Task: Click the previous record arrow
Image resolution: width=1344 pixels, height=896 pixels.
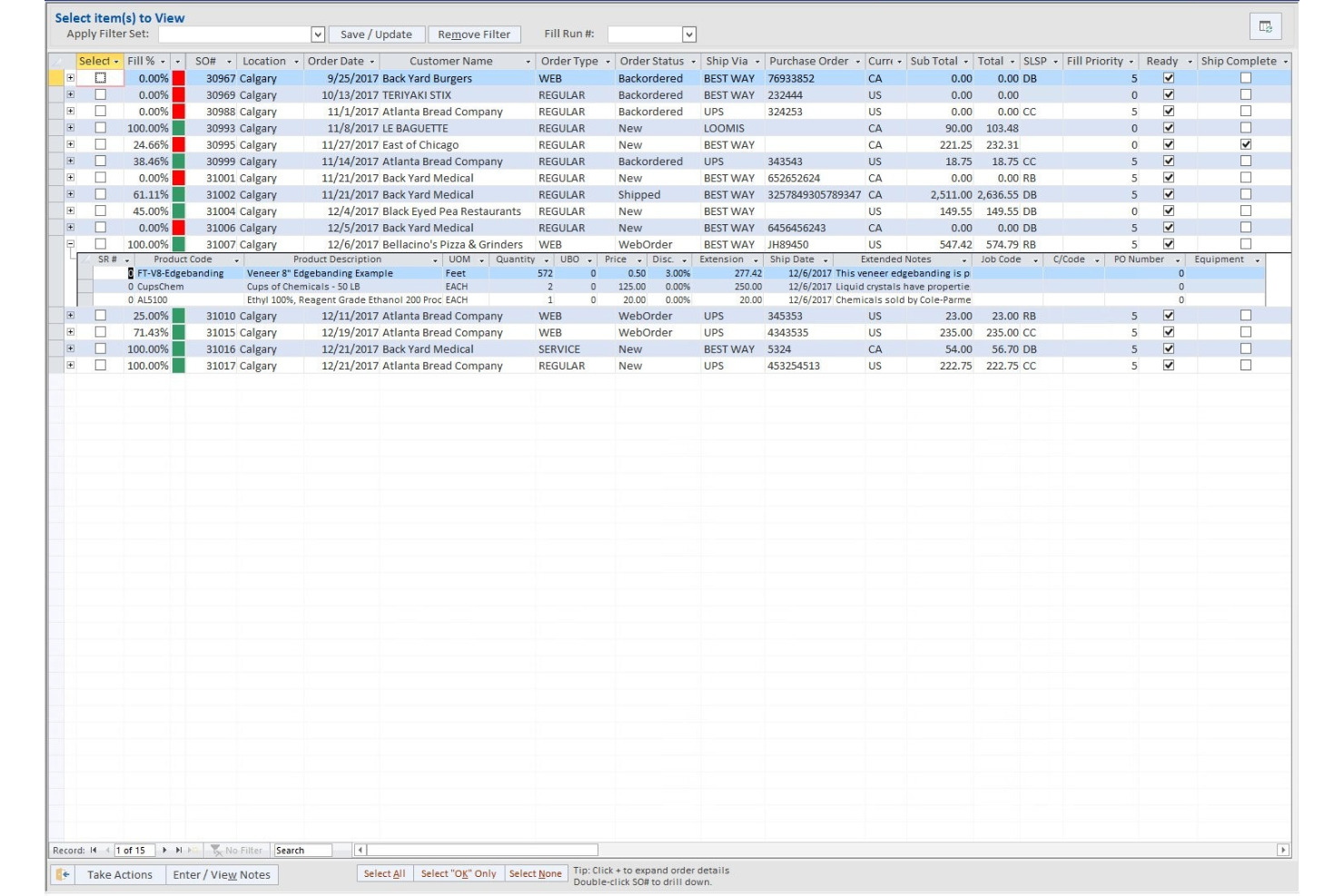Action: point(108,850)
